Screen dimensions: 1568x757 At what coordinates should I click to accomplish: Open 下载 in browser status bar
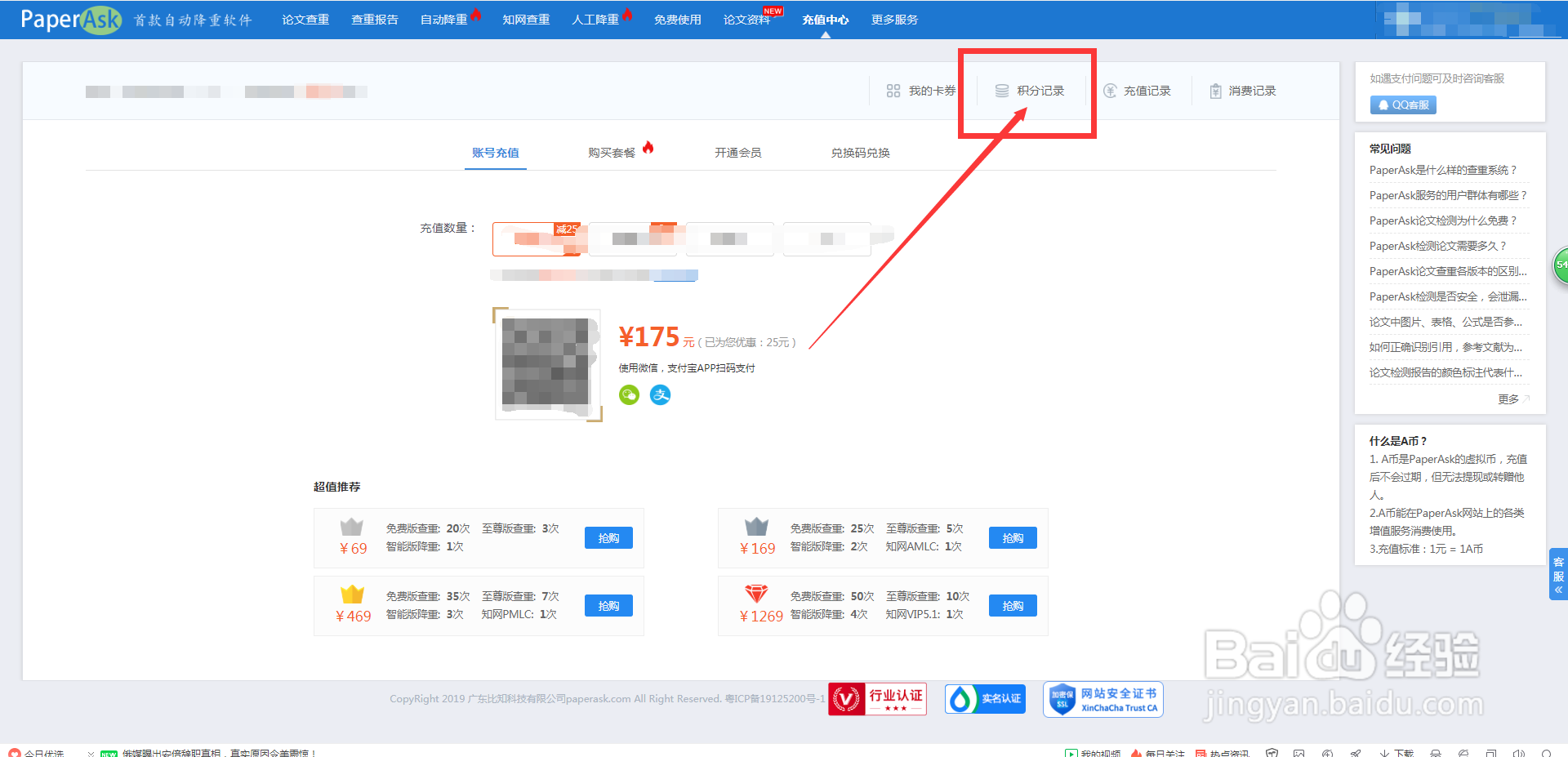click(1397, 753)
